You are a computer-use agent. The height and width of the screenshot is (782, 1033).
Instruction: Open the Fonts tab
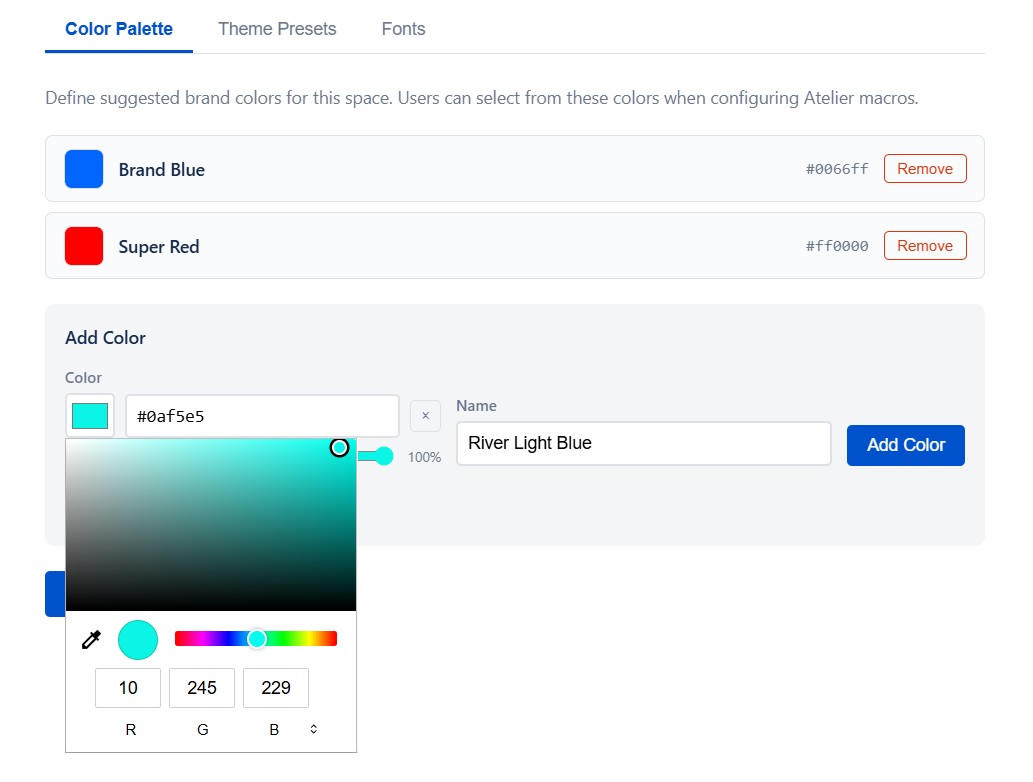point(403,29)
